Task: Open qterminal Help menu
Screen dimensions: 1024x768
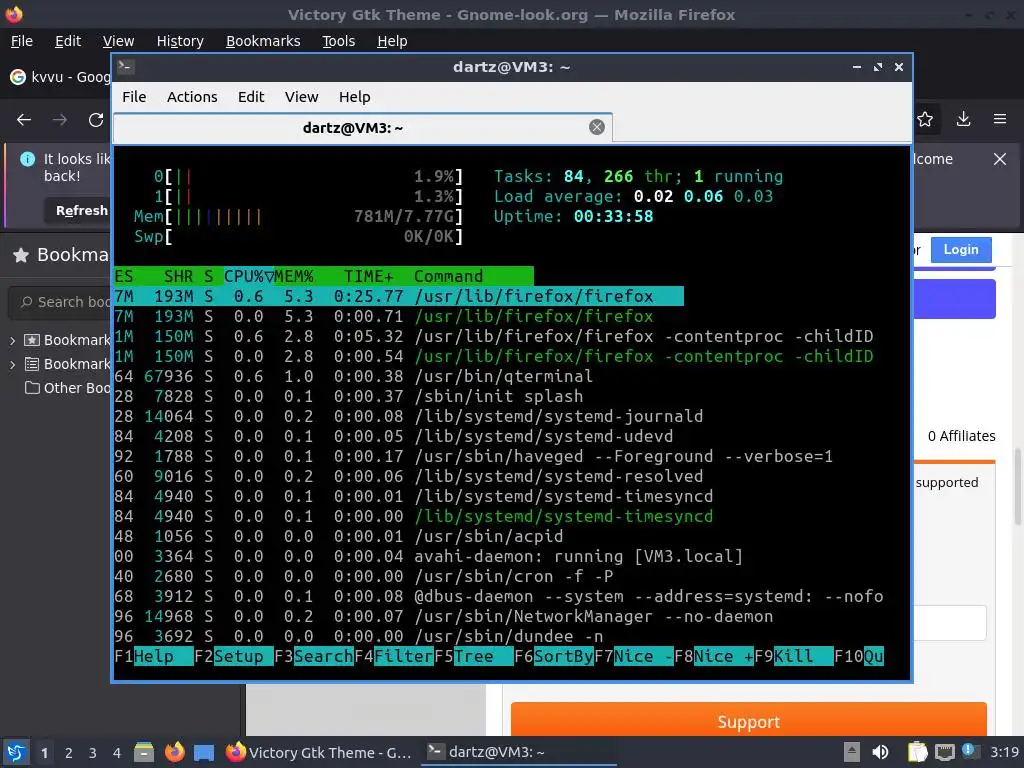Action: (x=355, y=97)
